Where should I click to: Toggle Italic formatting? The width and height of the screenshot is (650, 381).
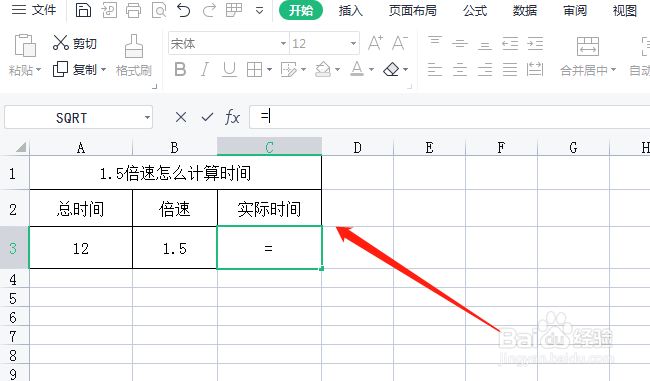pos(205,69)
